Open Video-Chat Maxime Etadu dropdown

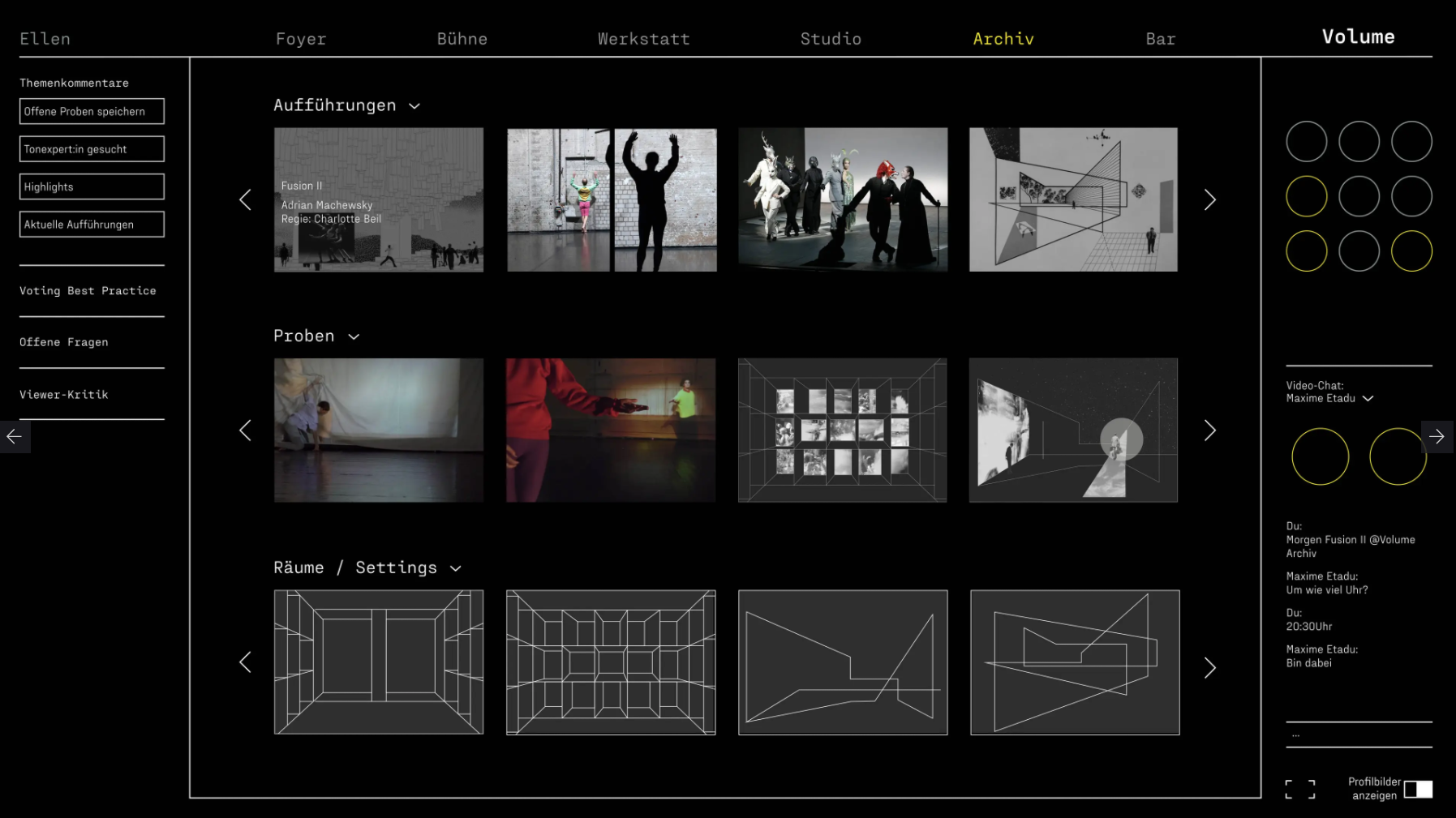pyautogui.click(x=1368, y=399)
